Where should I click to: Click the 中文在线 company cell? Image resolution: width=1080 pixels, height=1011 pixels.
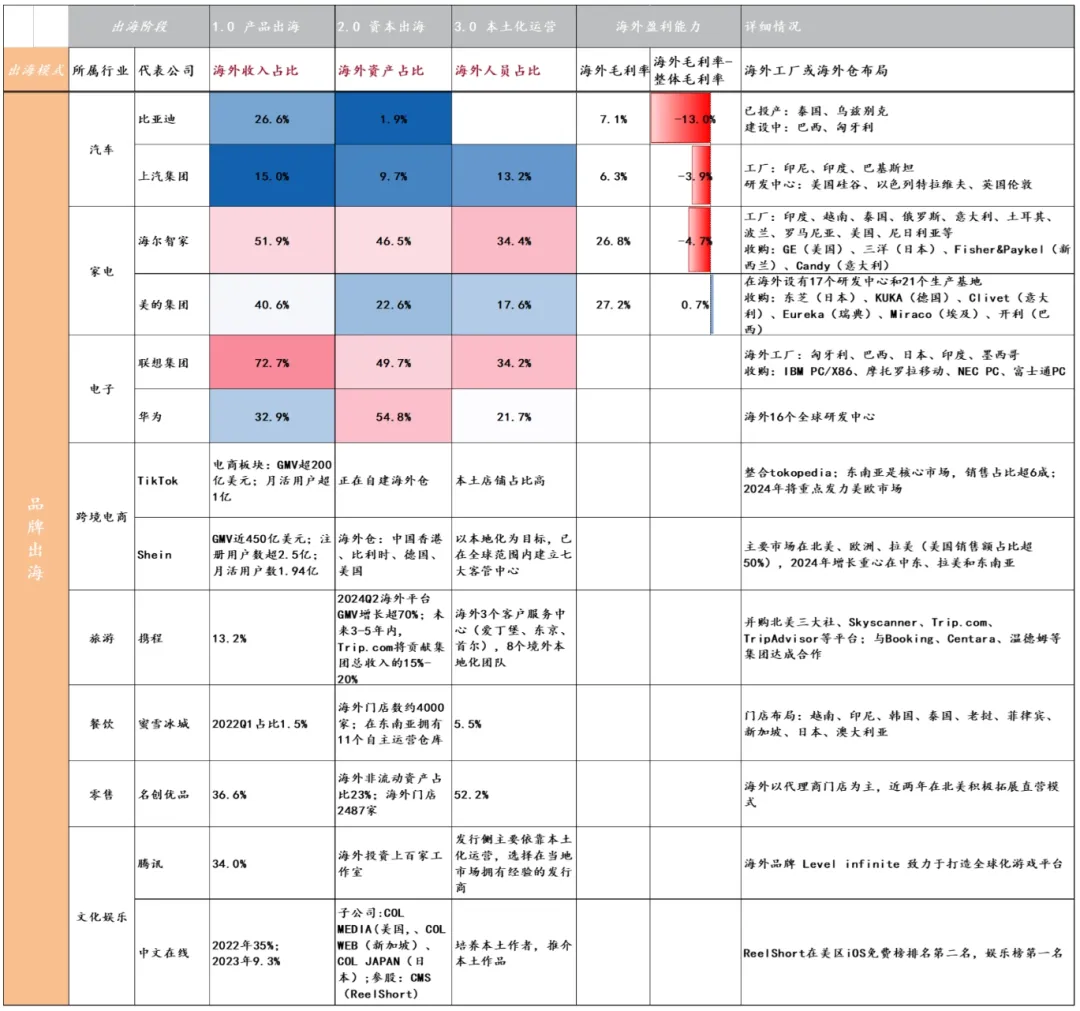172,952
